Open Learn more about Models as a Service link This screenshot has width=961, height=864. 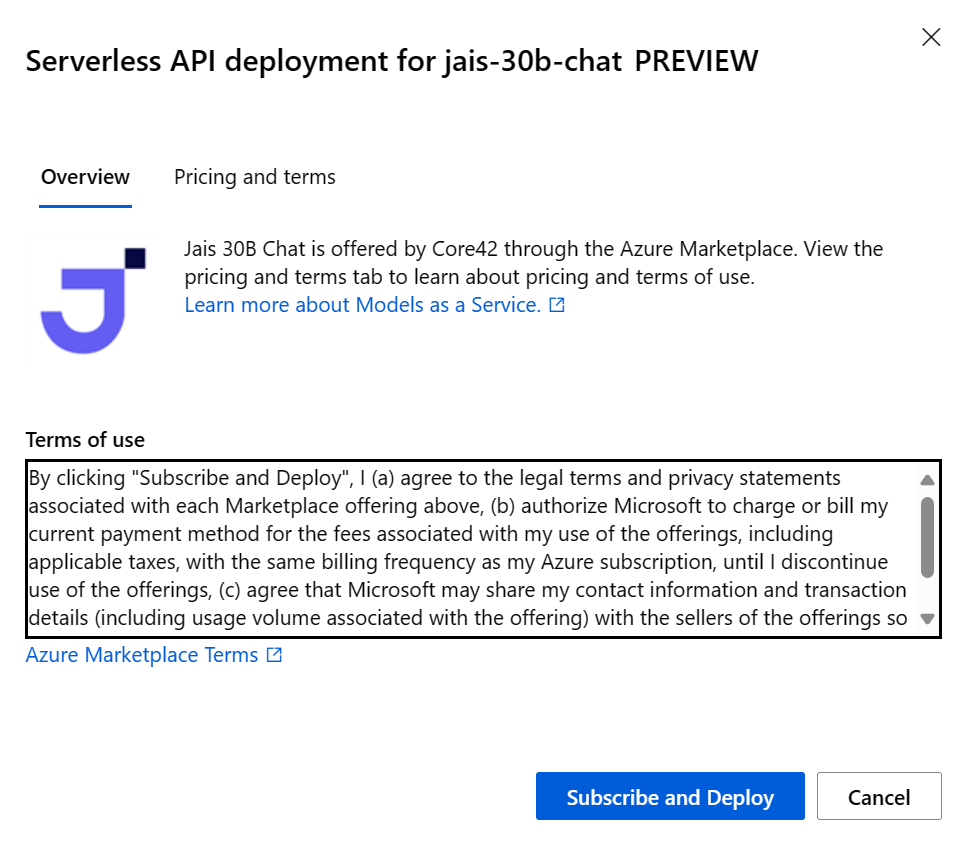click(x=363, y=305)
